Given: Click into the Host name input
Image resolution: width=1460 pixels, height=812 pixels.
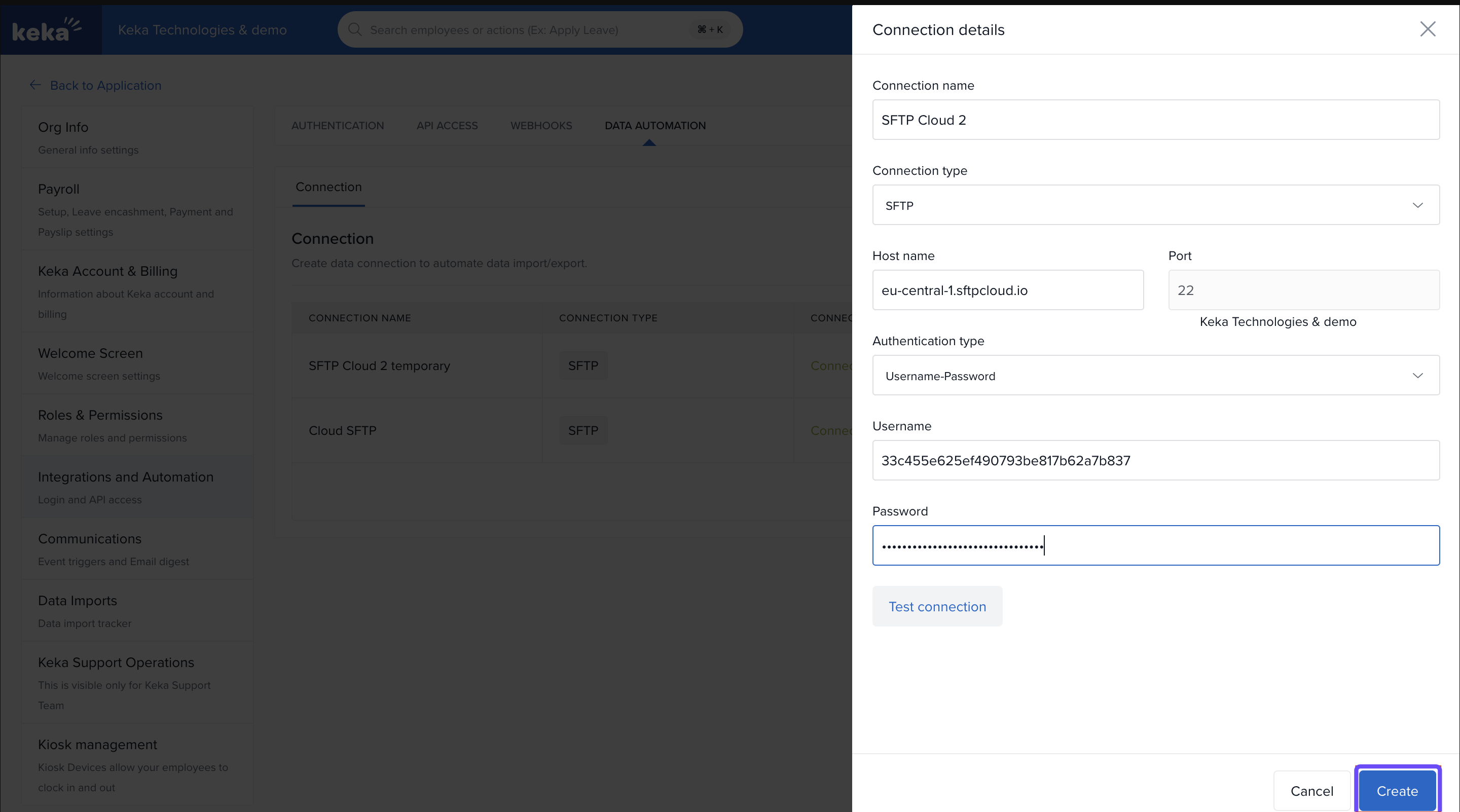Looking at the screenshot, I should tap(1007, 290).
